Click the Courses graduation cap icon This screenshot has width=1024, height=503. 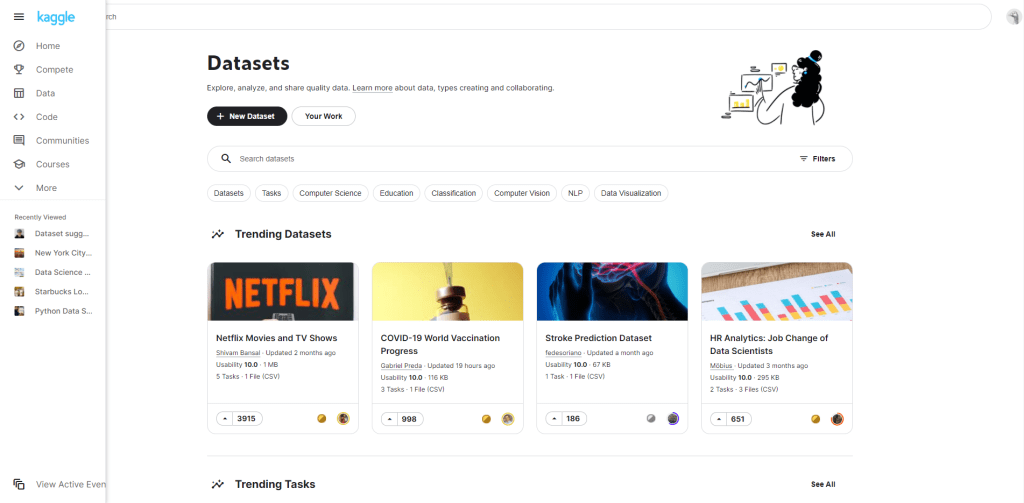coord(19,164)
